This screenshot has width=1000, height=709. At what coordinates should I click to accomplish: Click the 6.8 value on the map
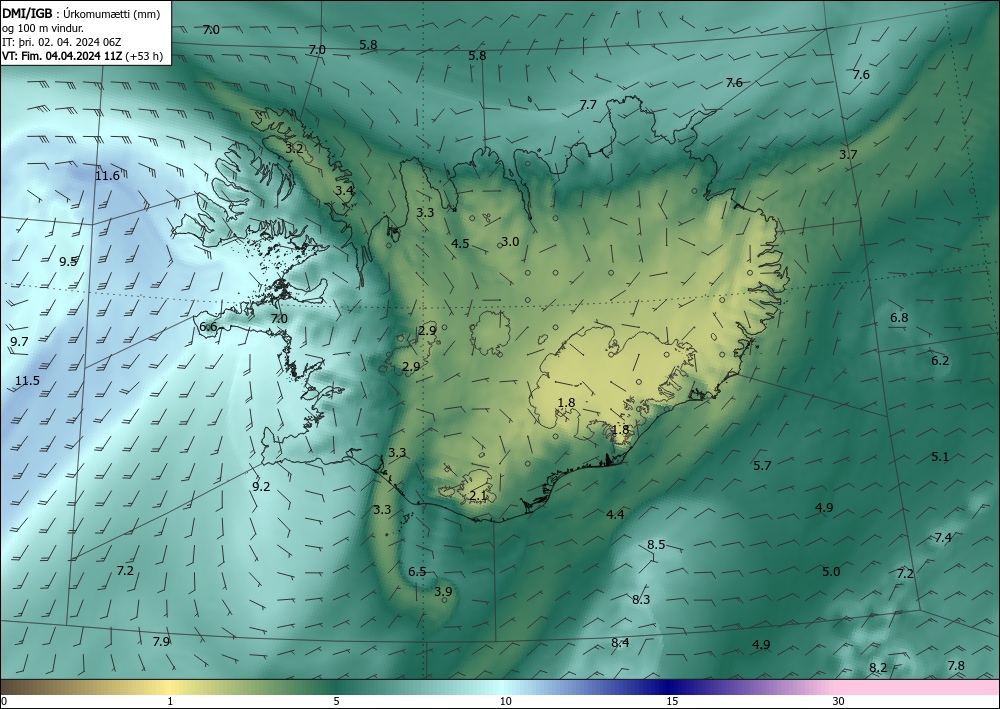pyautogui.click(x=899, y=318)
